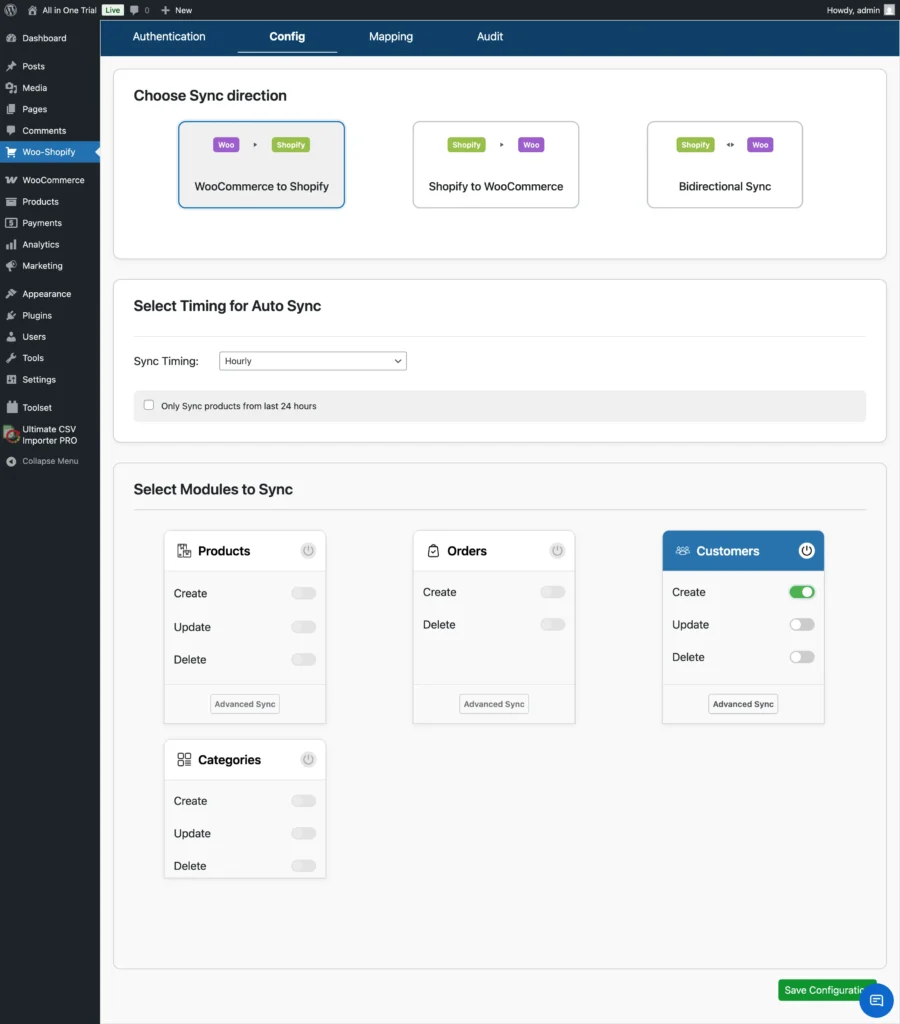Check Only Sync products from last 24 hours
The image size is (900, 1024).
tap(148, 405)
